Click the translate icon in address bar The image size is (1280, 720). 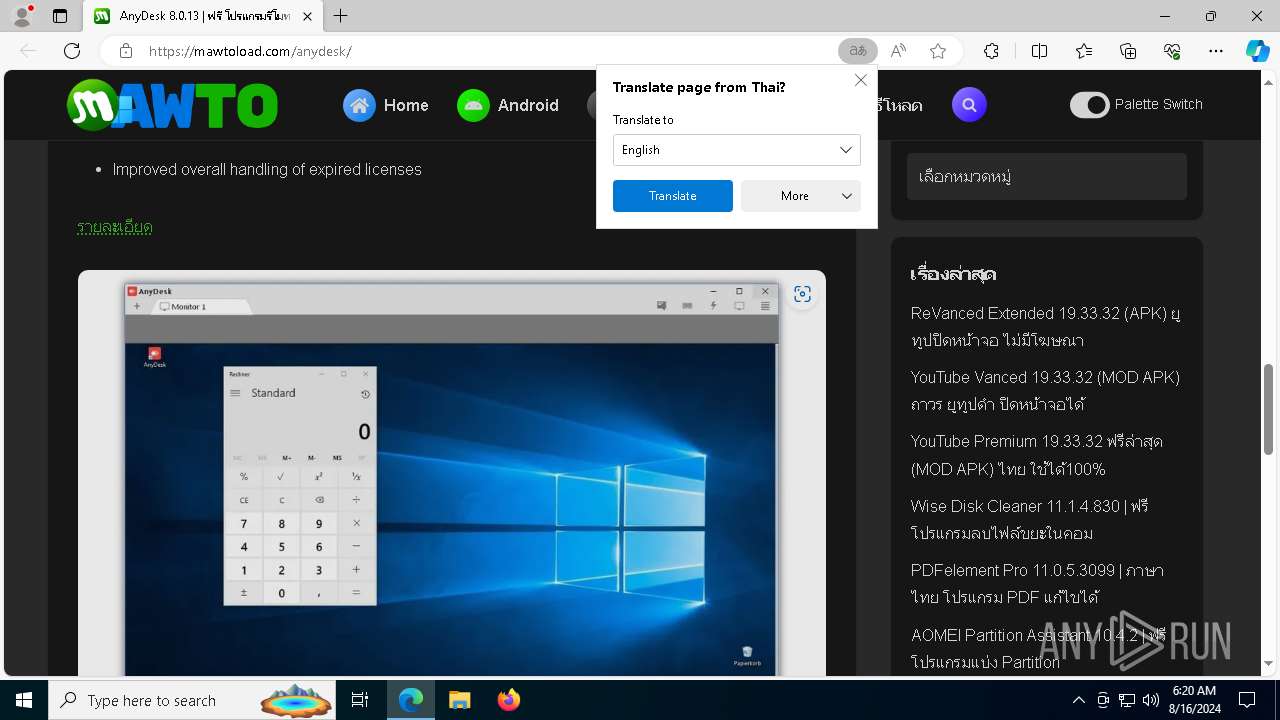(x=857, y=51)
